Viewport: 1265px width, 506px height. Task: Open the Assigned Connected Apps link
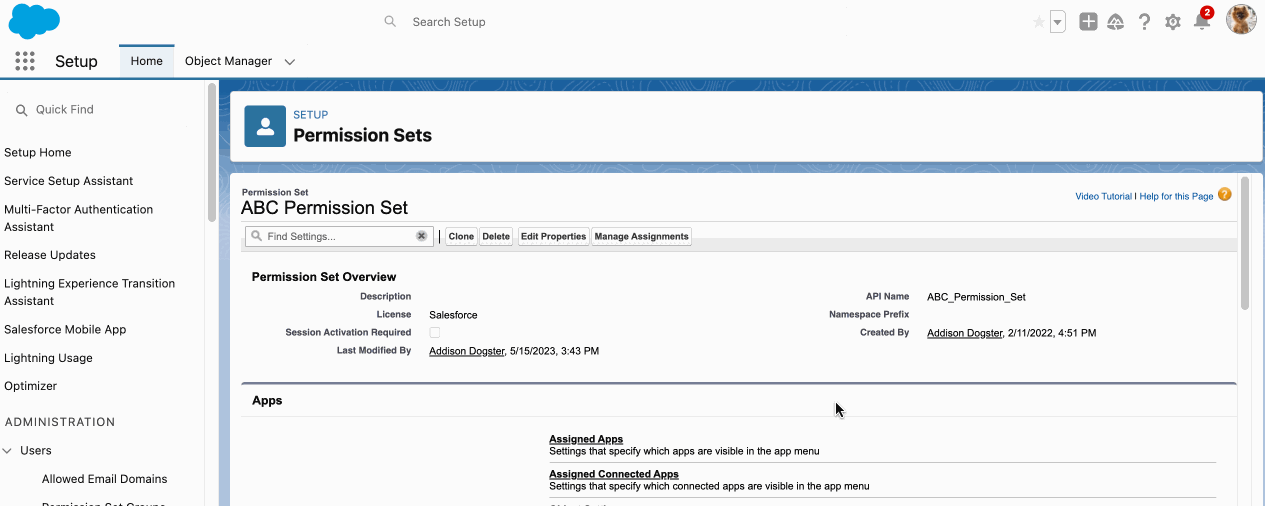pos(614,474)
